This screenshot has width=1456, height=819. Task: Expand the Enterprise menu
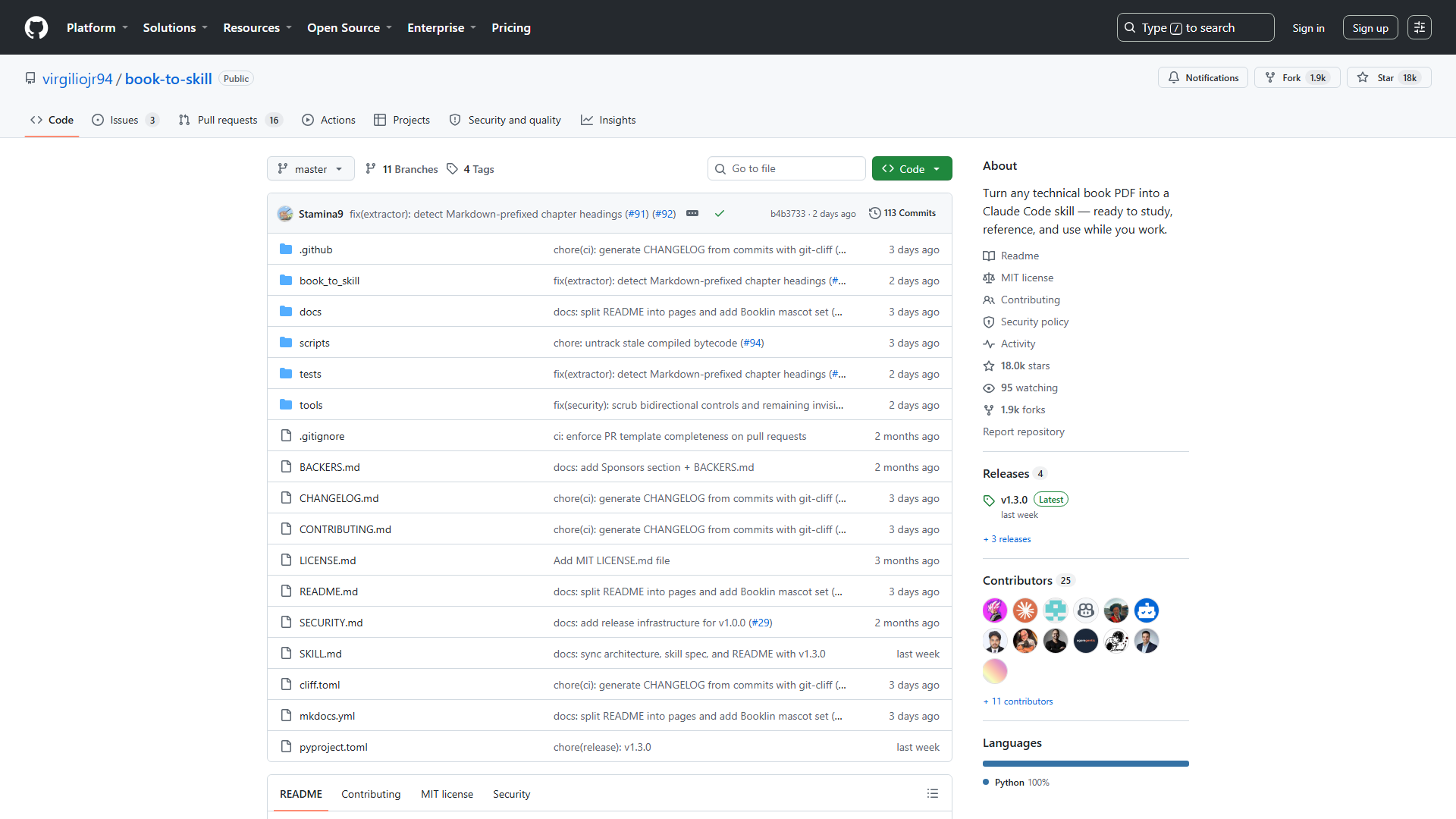click(x=441, y=27)
